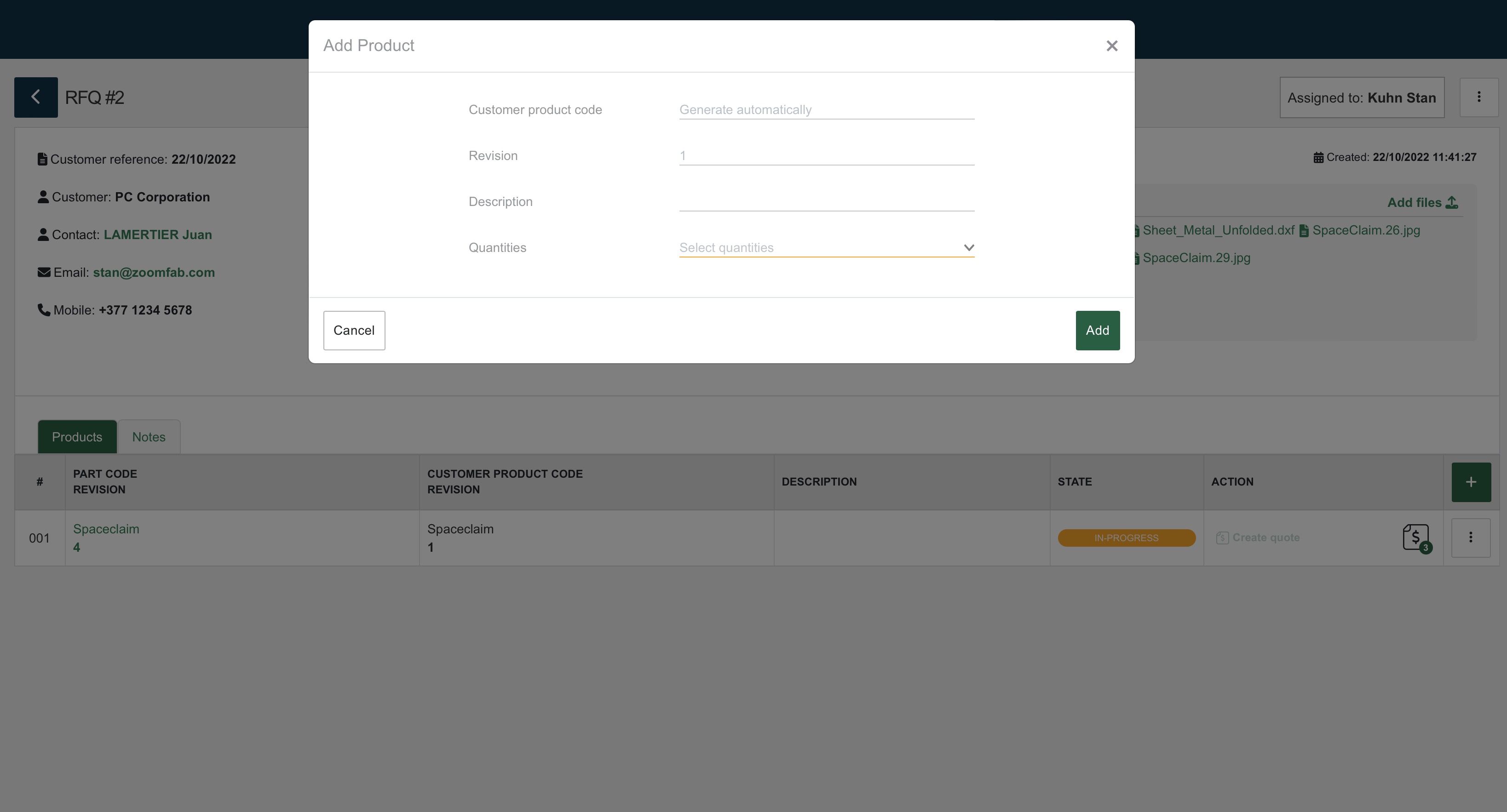
Task: Open the quotes icon with badge 3
Action: [x=1416, y=537]
